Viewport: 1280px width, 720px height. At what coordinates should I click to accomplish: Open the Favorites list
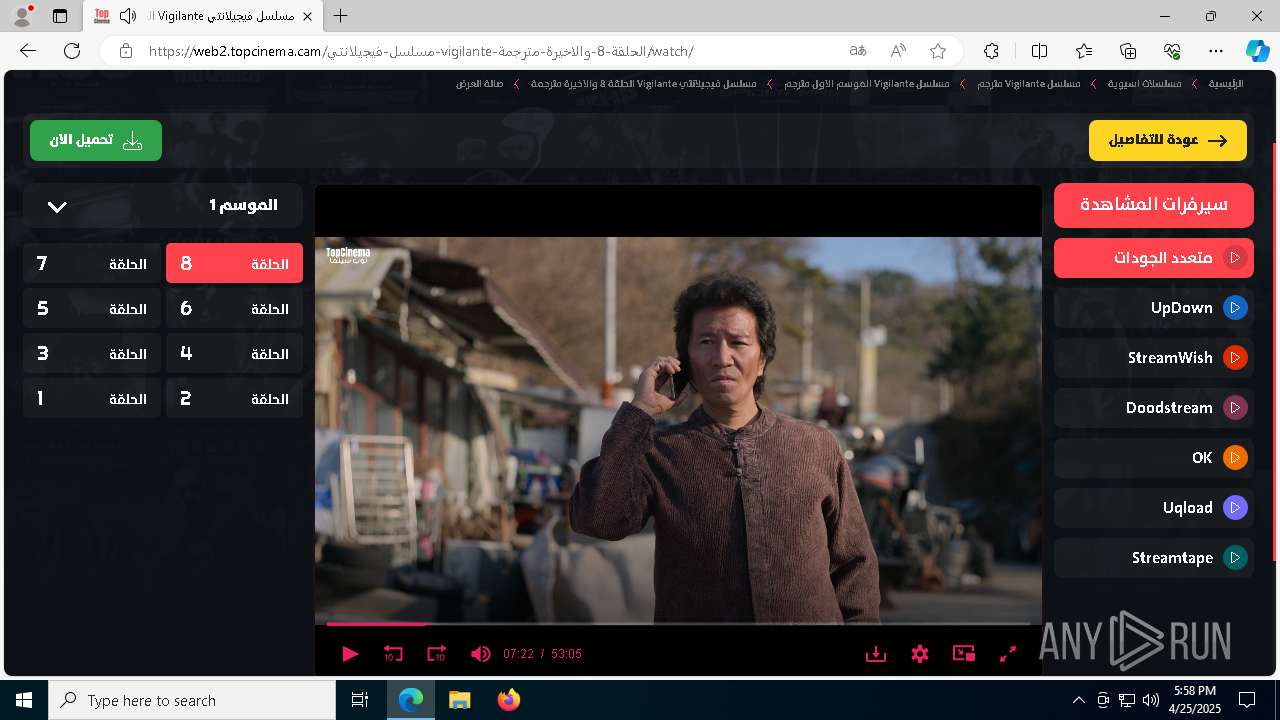point(1084,51)
